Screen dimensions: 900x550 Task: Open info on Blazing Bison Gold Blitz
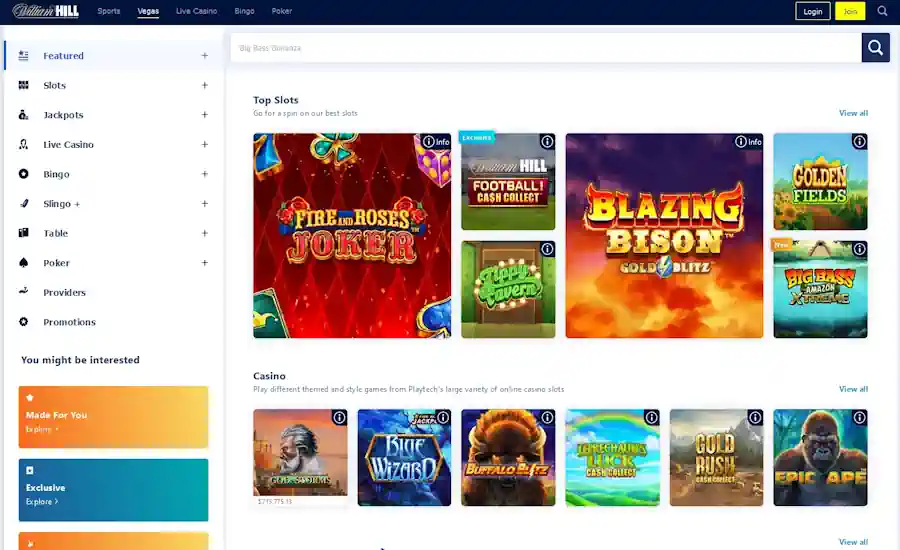click(x=748, y=142)
